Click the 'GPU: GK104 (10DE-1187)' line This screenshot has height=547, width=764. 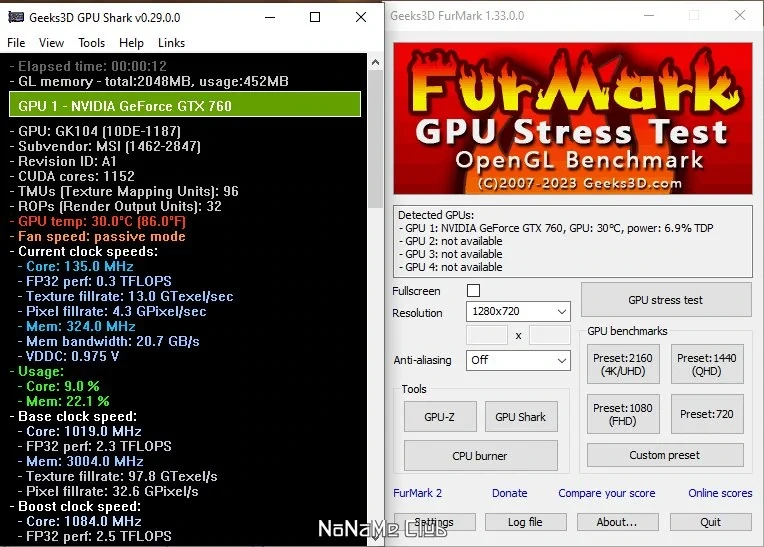pyautogui.click(x=96, y=132)
